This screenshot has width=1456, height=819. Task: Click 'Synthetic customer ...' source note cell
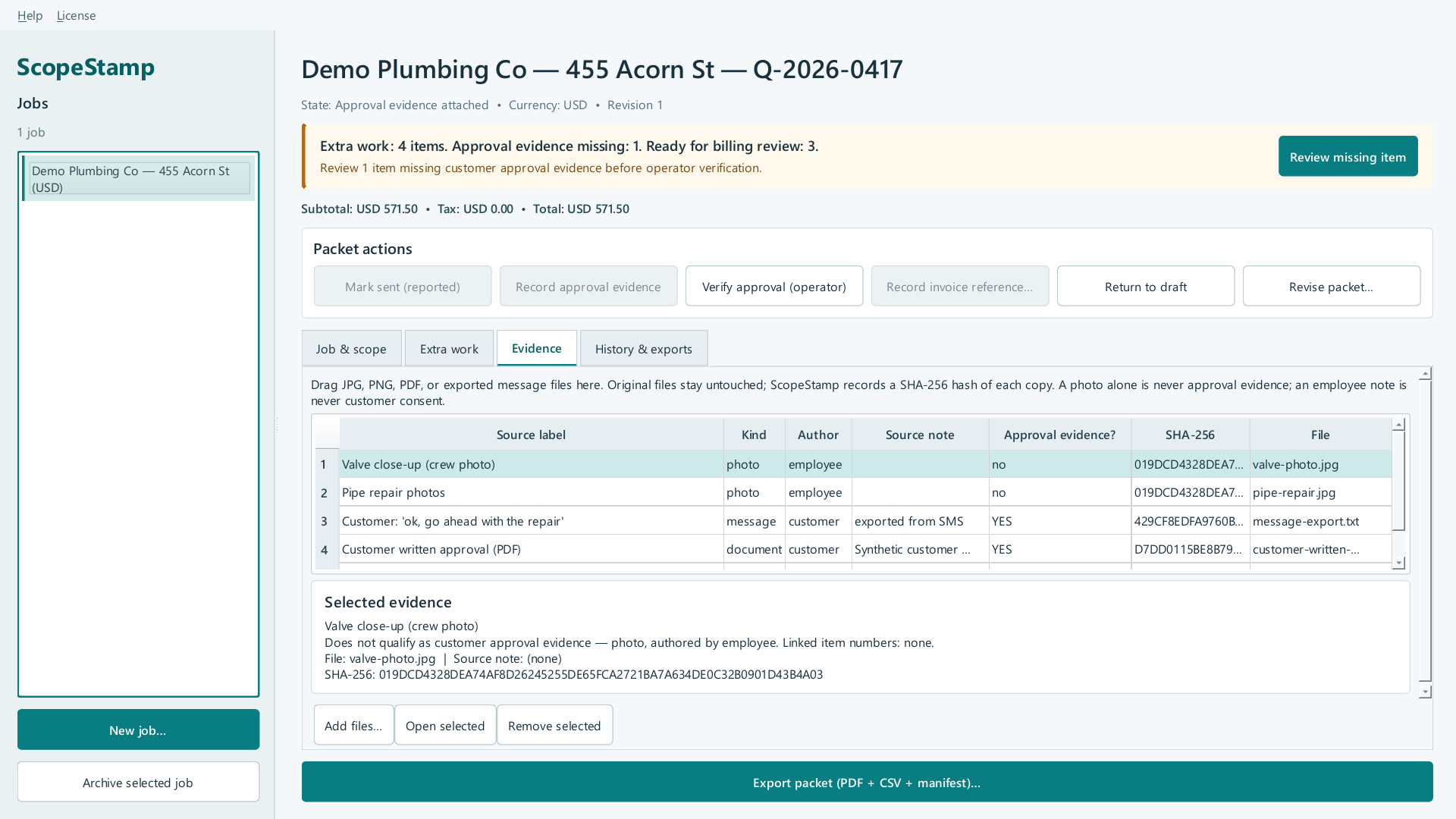[x=920, y=549]
